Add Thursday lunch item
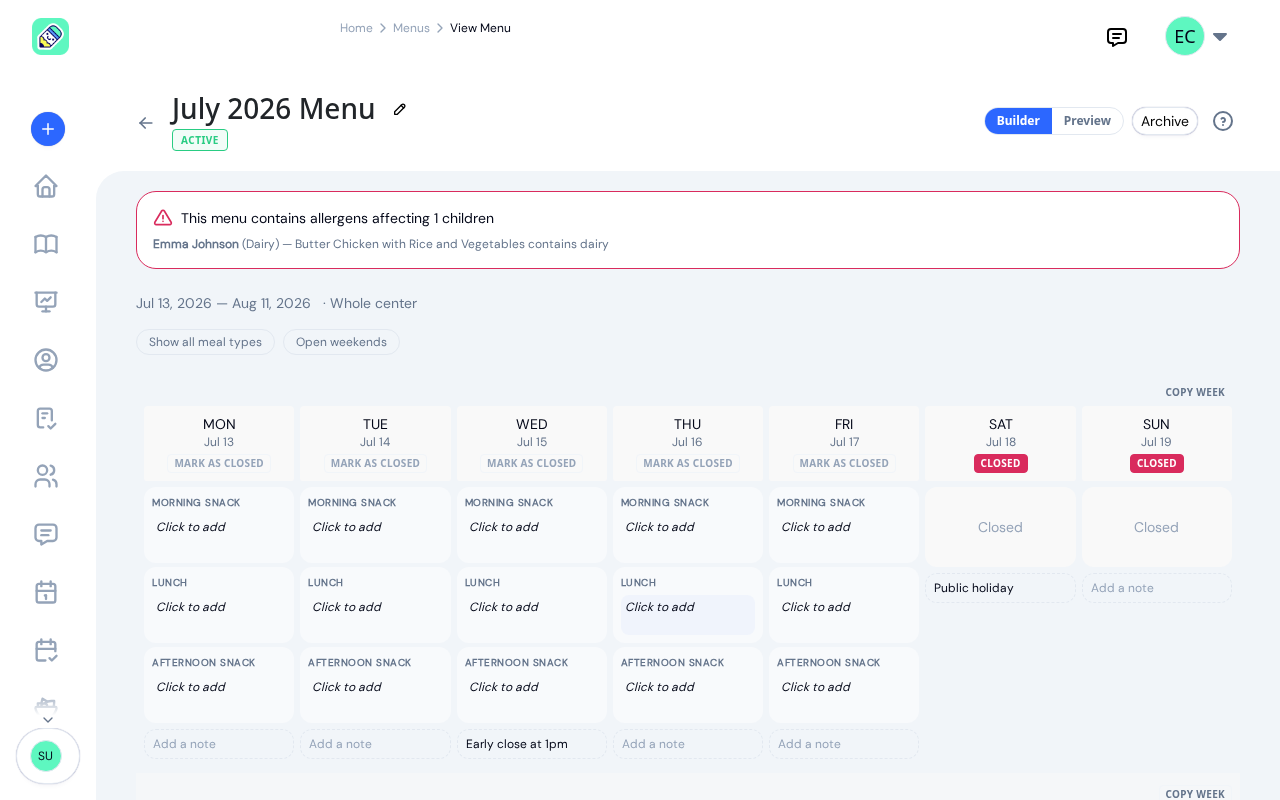Screen dimensions: 1280x800 point(688,614)
